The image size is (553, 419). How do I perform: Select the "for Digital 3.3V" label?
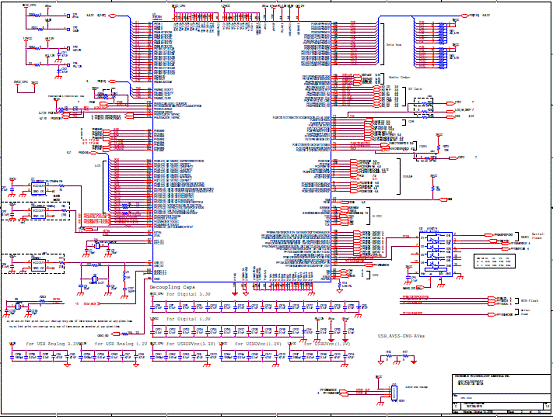pos(188,294)
